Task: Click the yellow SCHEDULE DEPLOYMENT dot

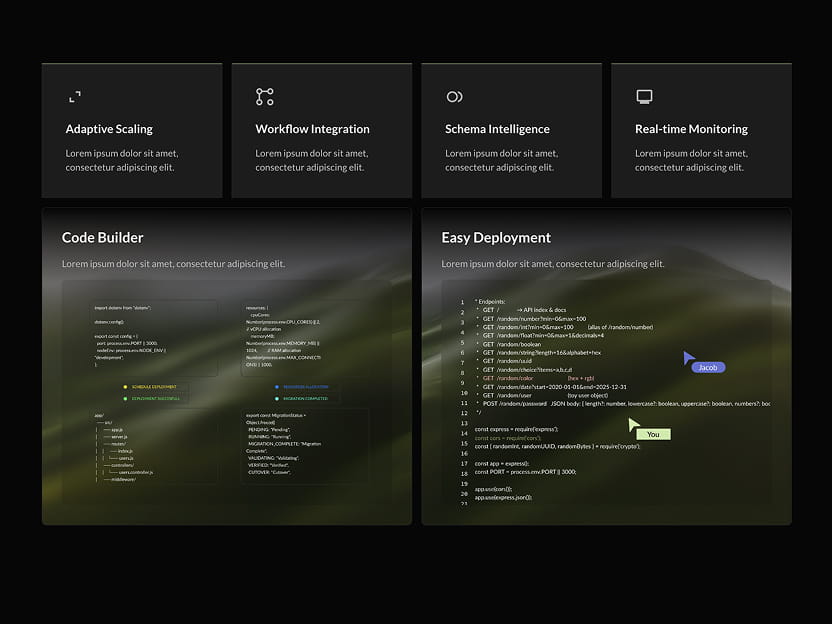Action: (x=124, y=386)
